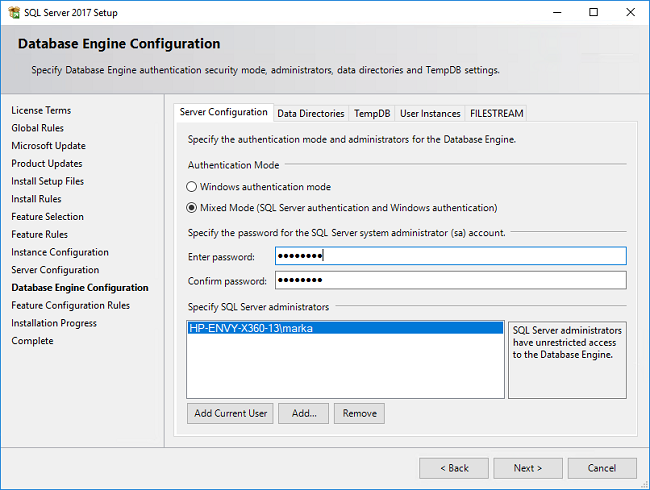Click Instance Configuration step in sidebar
Screen dimensions: 650x490
[60, 252]
